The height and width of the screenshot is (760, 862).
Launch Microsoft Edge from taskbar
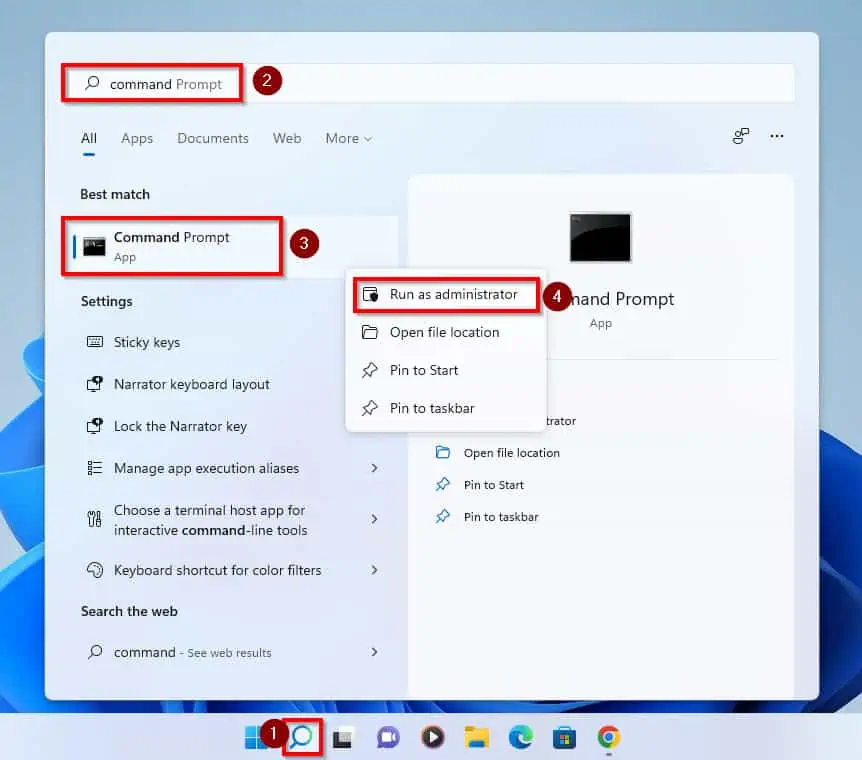(521, 737)
